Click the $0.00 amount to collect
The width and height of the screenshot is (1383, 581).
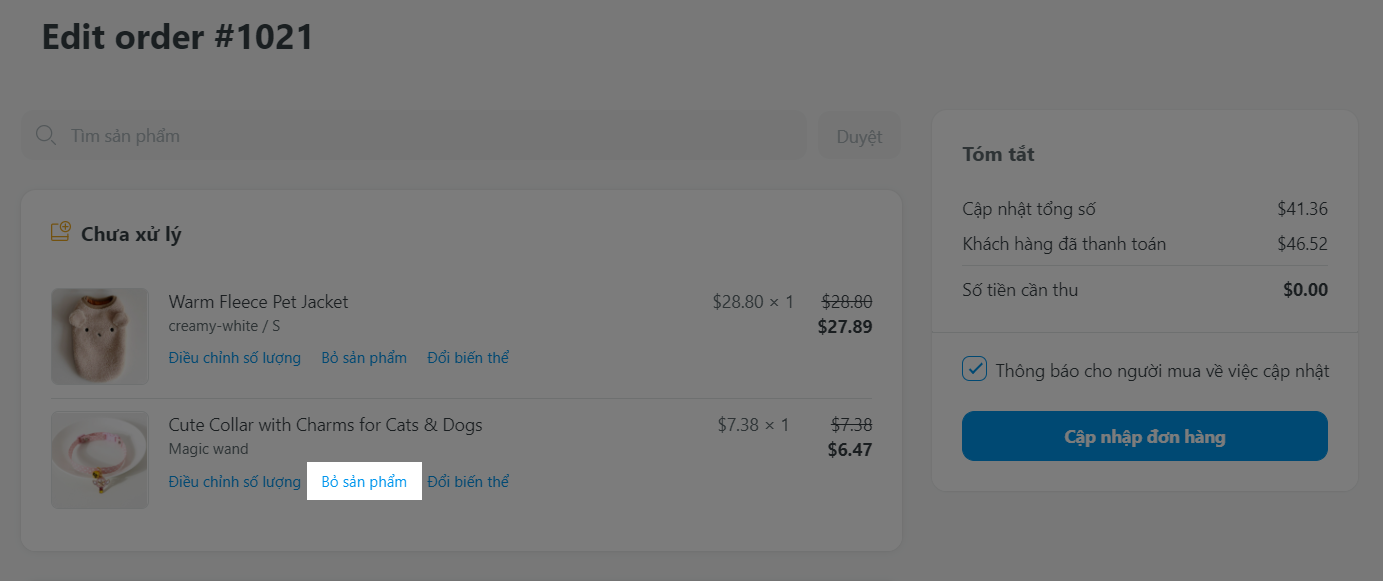(1305, 290)
